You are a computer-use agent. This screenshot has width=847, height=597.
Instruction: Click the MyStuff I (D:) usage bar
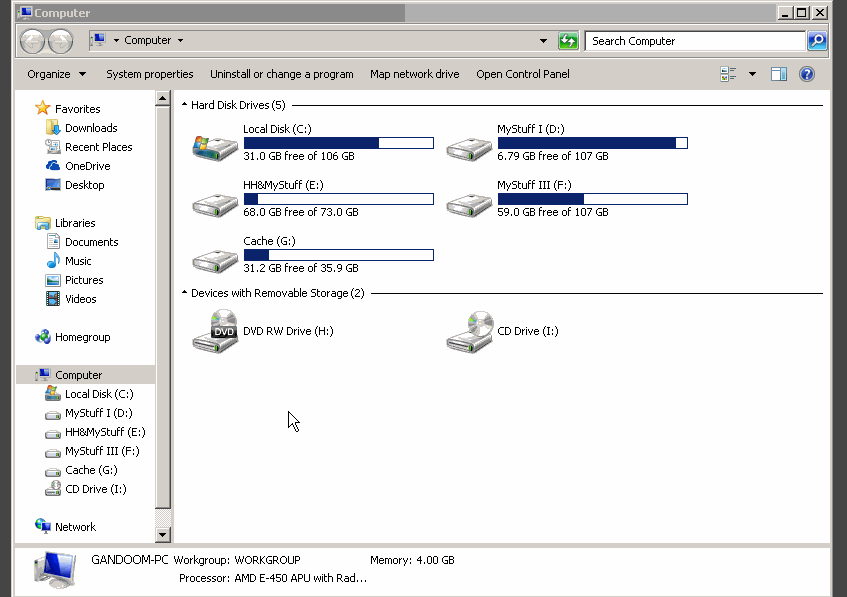[x=593, y=143]
